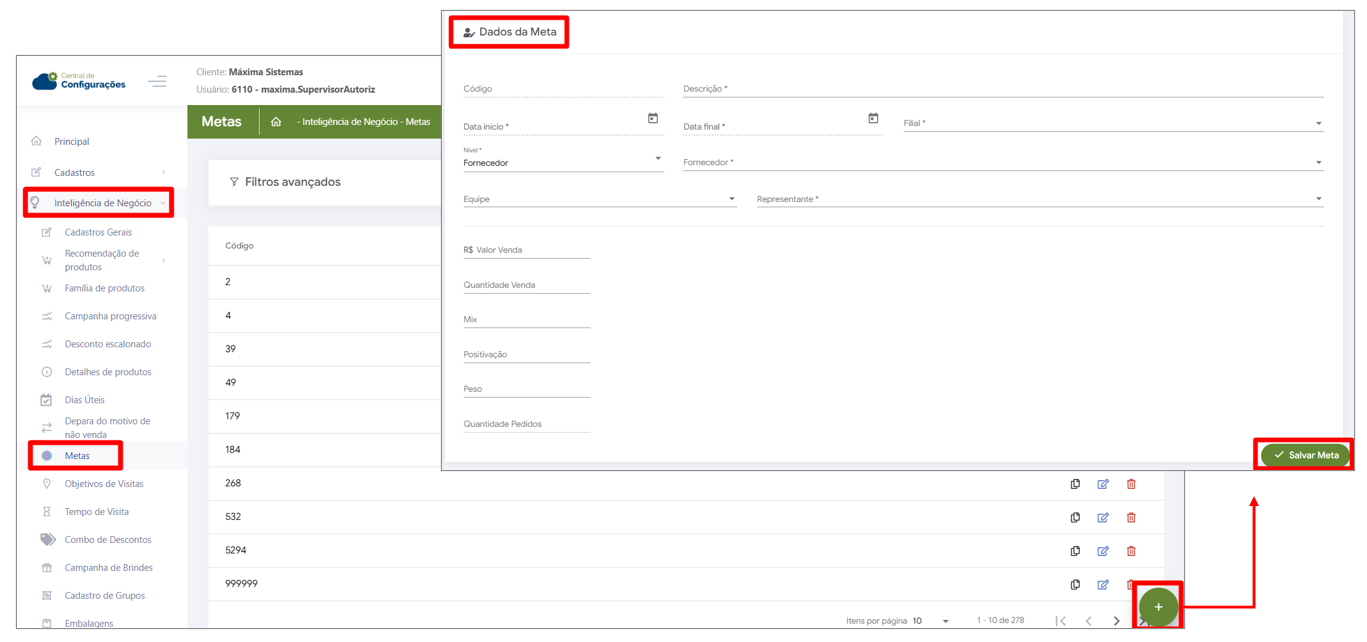Viewport: 1367px width, 642px height.
Task: Click the green add meta plus button
Action: tap(1158, 607)
